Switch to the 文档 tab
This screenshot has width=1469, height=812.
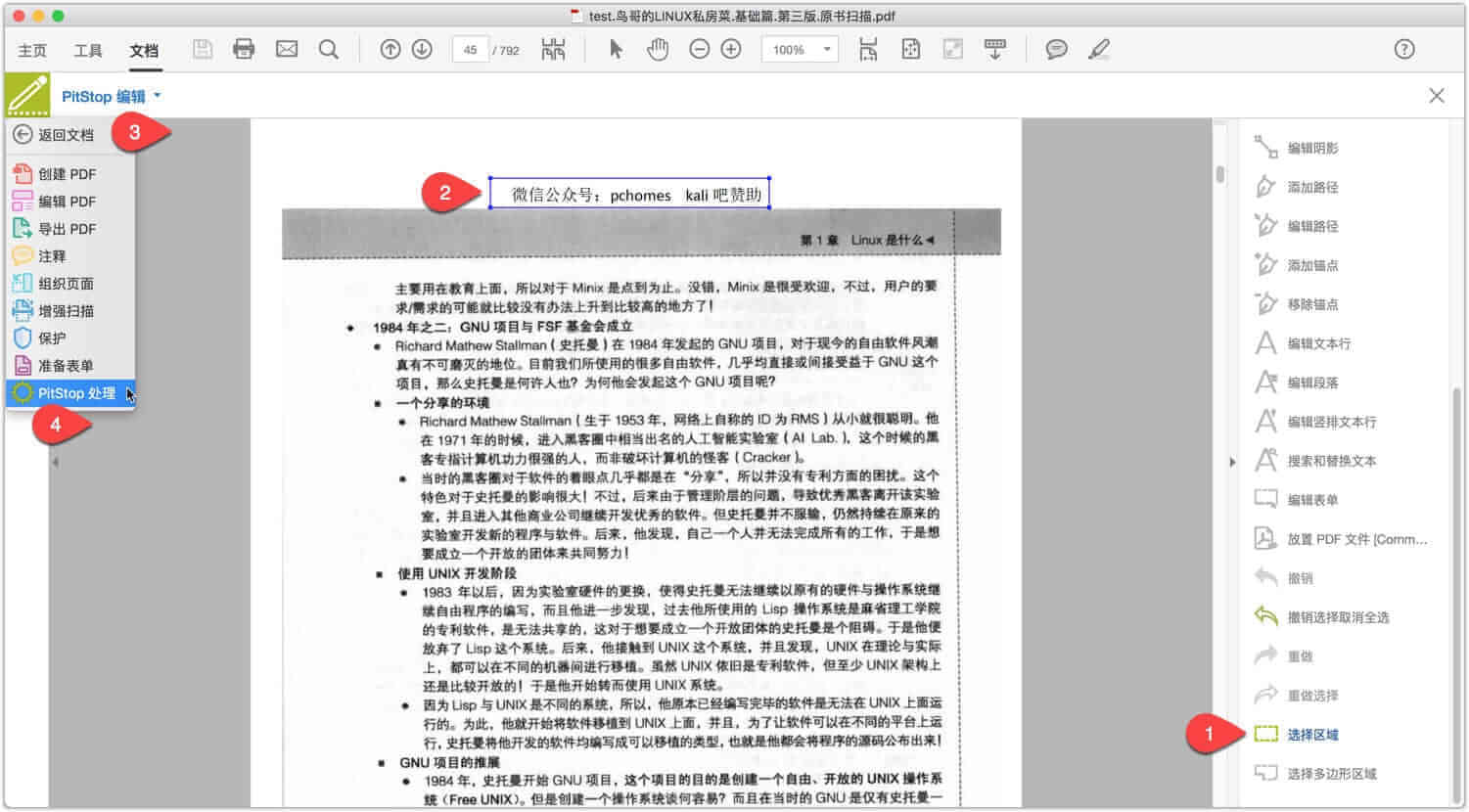tap(144, 50)
